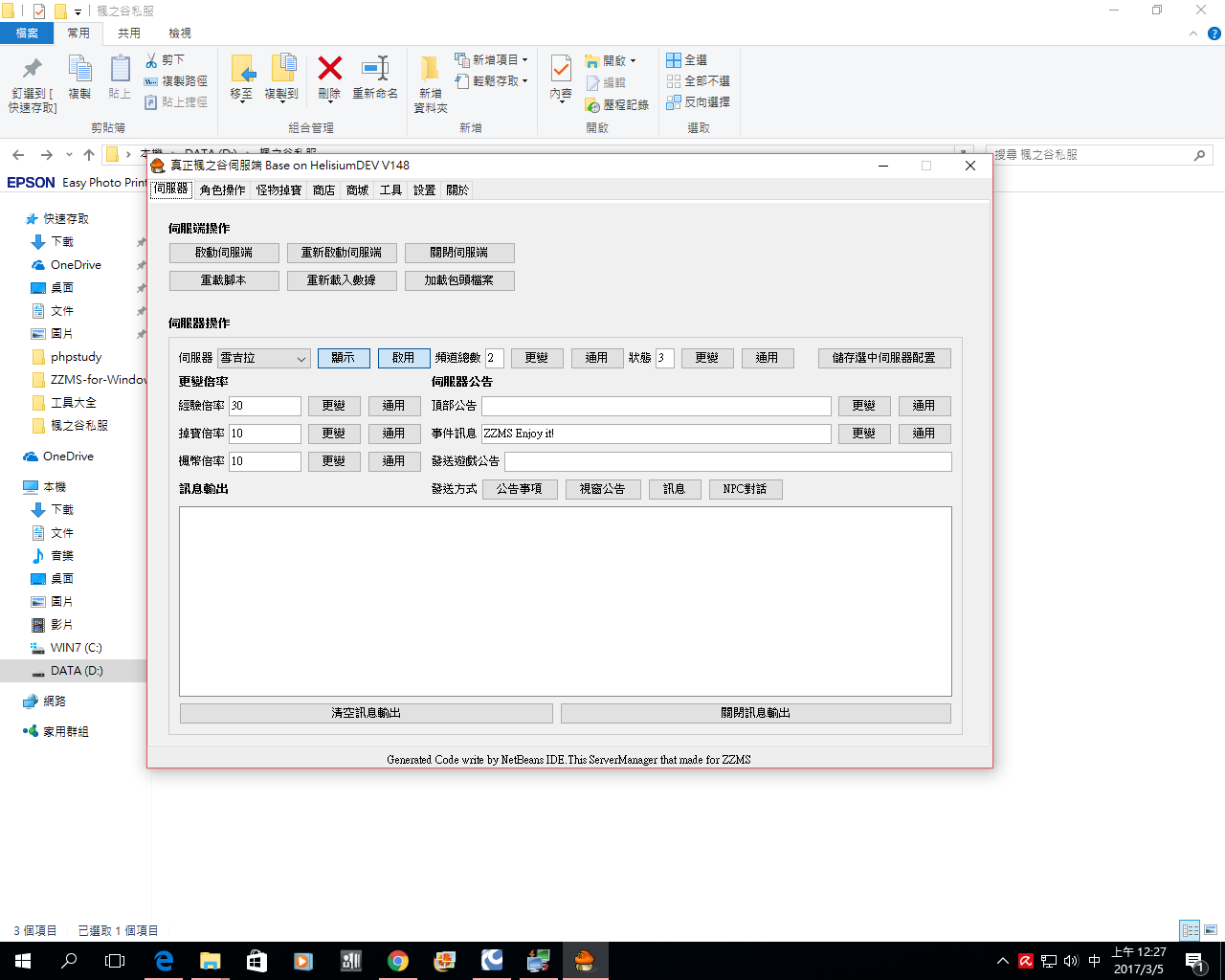Click the Explorer up-directory arrow

tap(89, 154)
